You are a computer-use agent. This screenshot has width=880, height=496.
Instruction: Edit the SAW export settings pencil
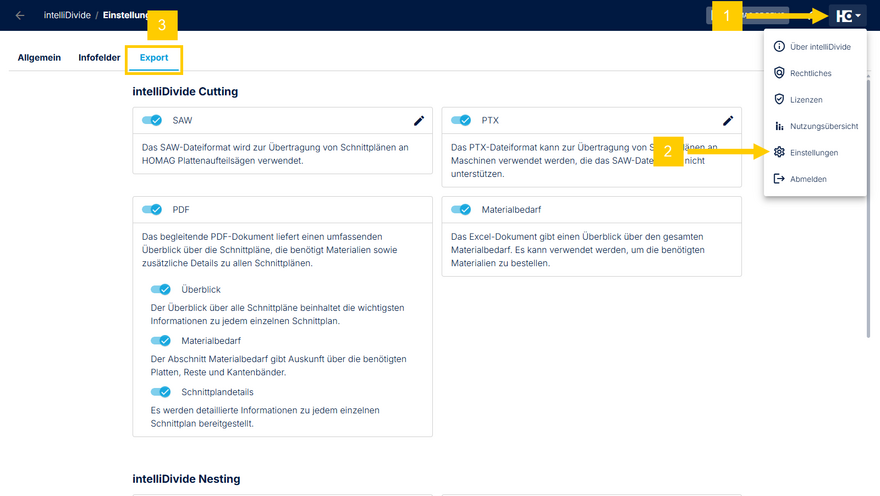(419, 121)
